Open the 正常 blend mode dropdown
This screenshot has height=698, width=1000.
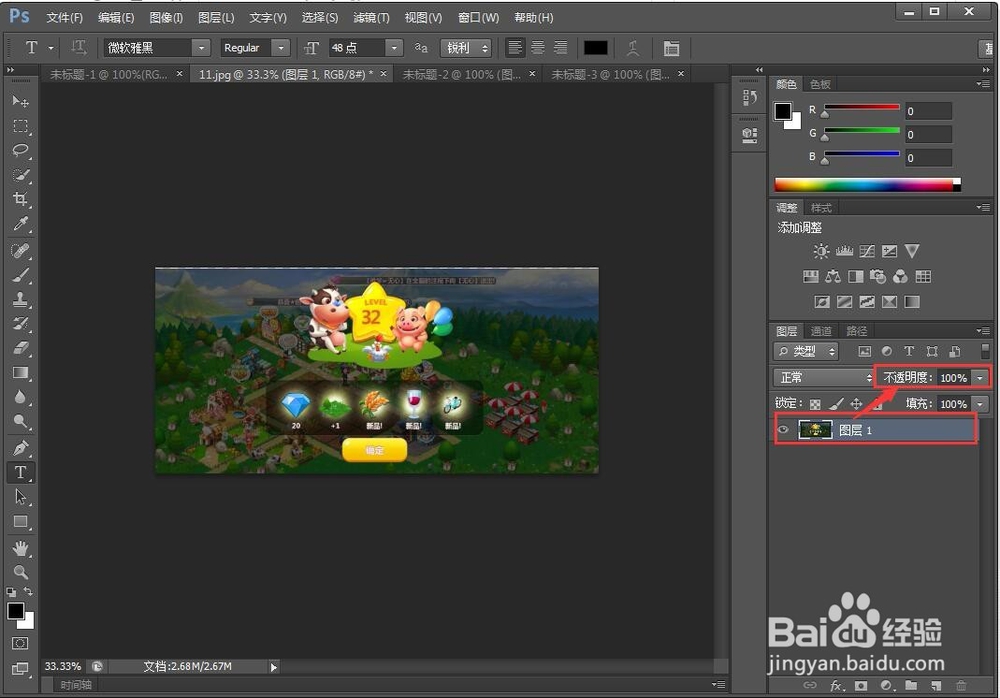click(823, 378)
